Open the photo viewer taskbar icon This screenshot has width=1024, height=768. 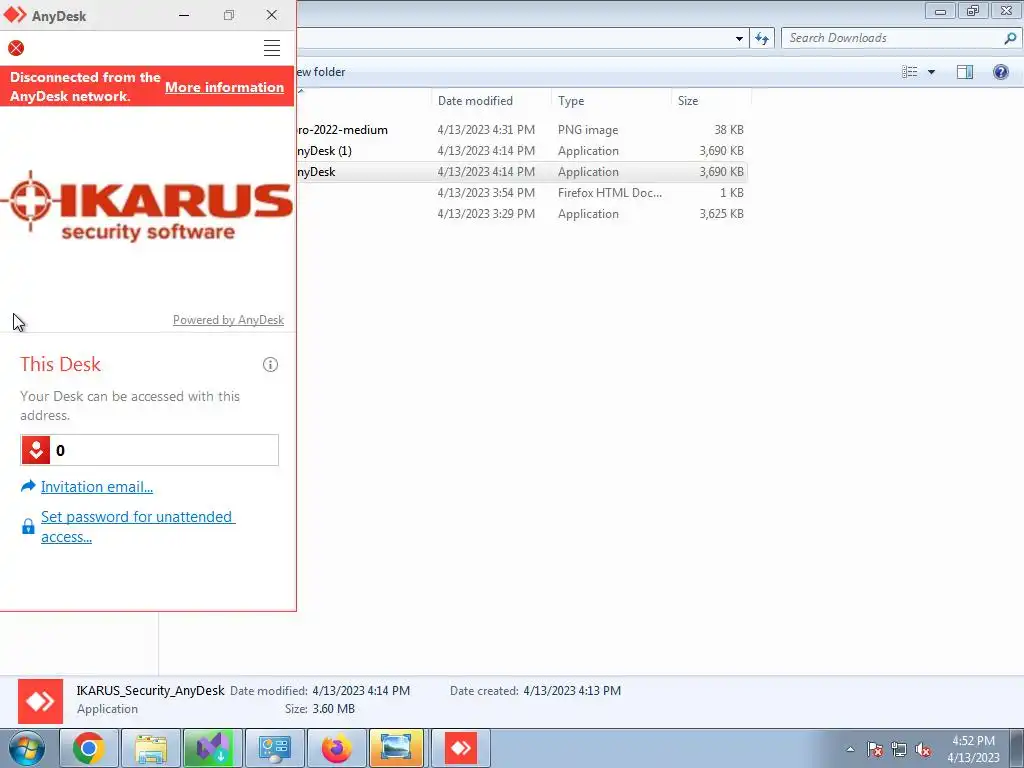pyautogui.click(x=397, y=748)
